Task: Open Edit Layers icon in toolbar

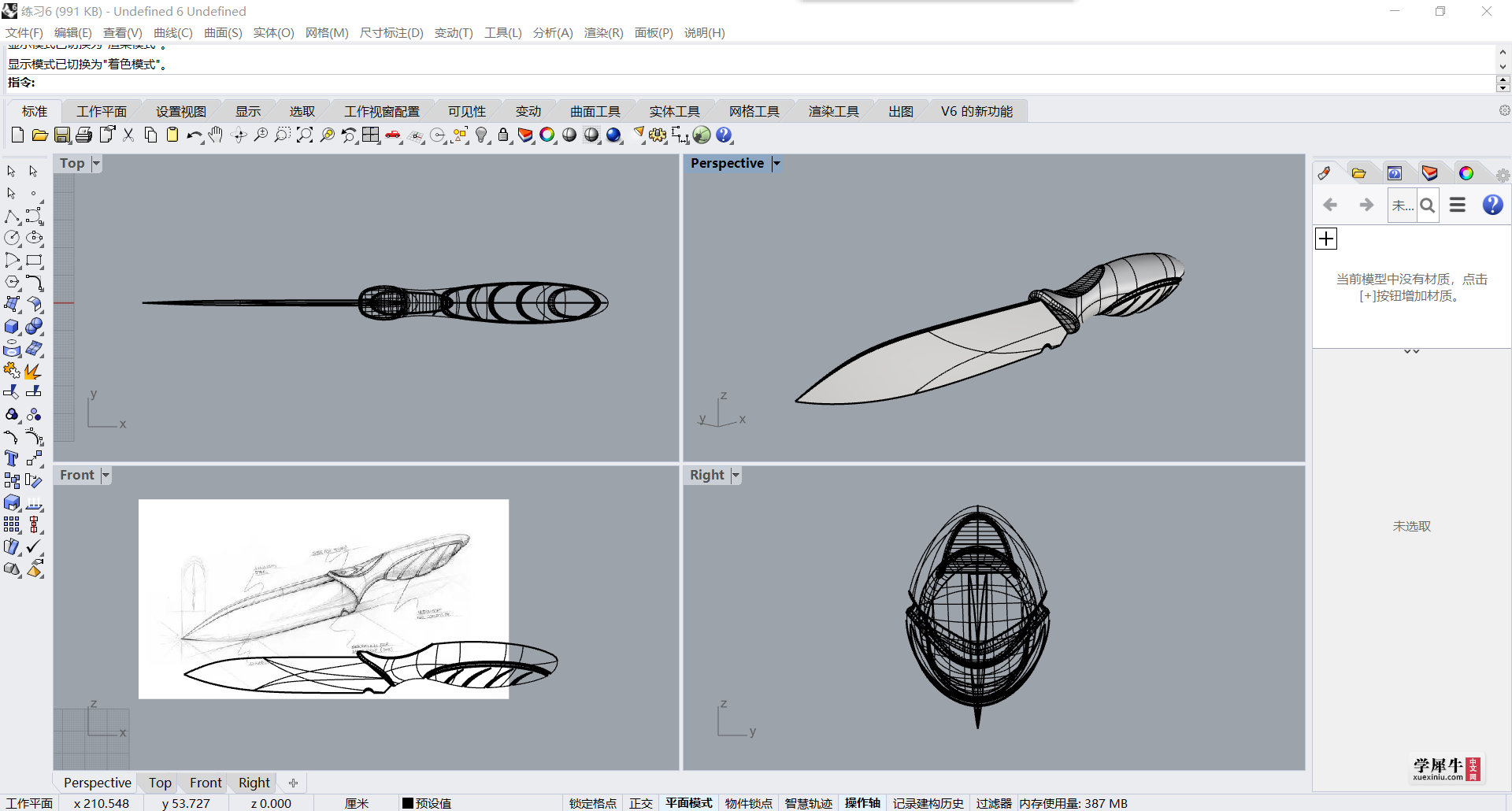Action: pos(525,135)
